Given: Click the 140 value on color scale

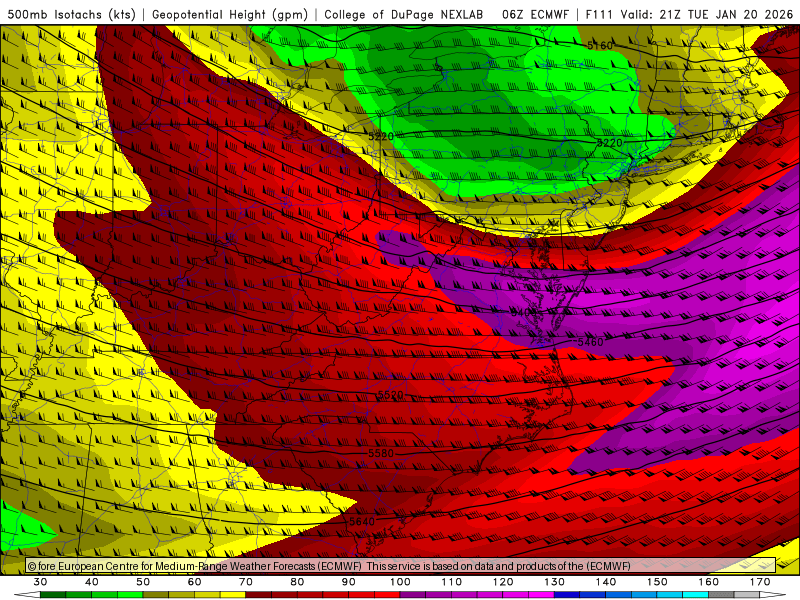Looking at the screenshot, I should pos(606,582).
